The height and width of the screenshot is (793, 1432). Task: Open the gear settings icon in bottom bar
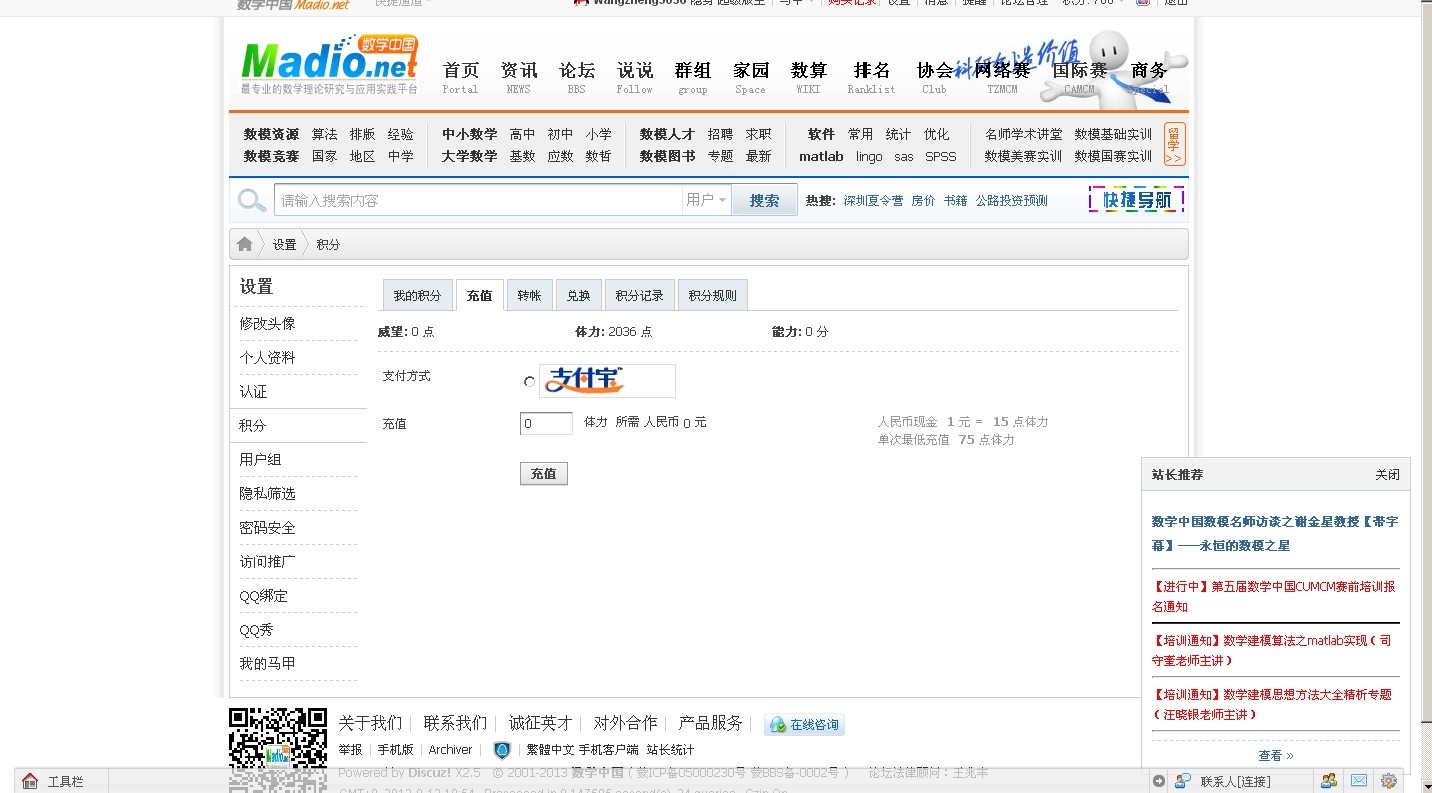[x=1389, y=781]
